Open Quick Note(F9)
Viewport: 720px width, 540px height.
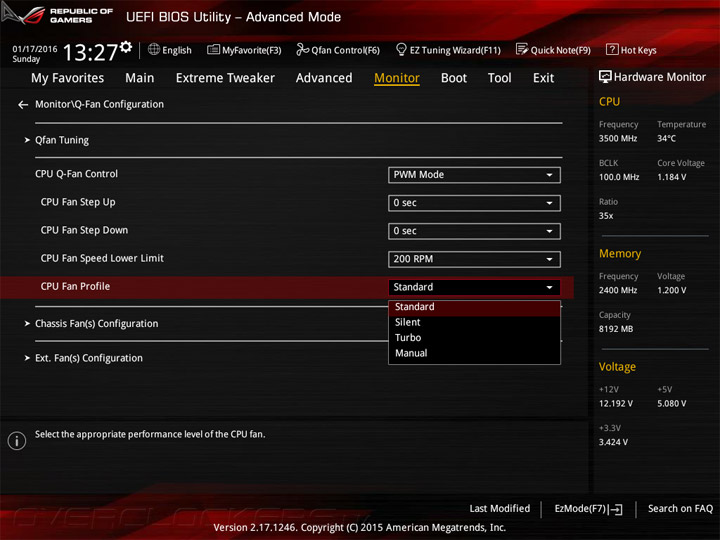coord(553,50)
